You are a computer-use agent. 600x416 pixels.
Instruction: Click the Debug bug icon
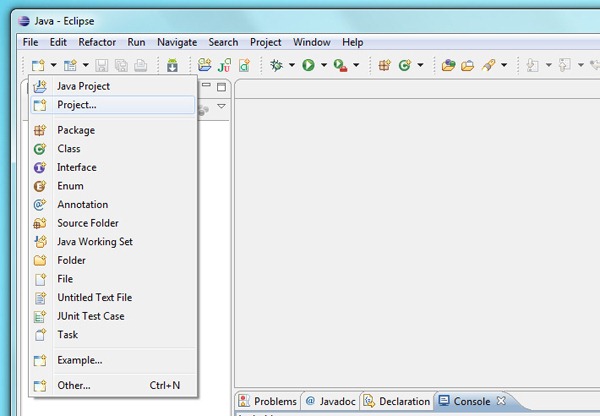coord(276,65)
